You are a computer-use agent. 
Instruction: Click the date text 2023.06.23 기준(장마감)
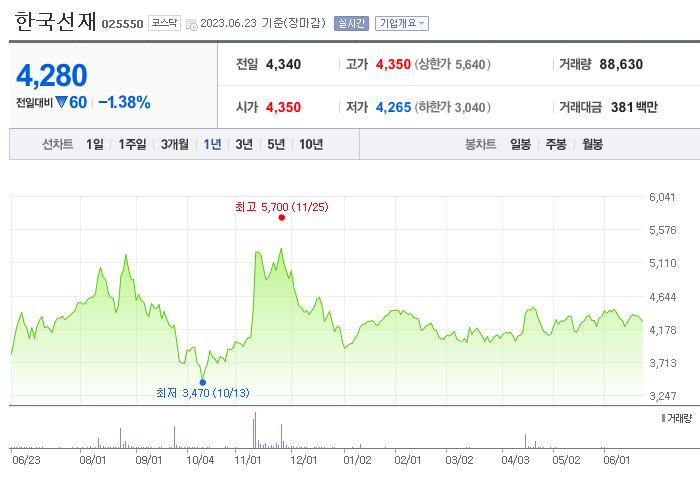(263, 23)
